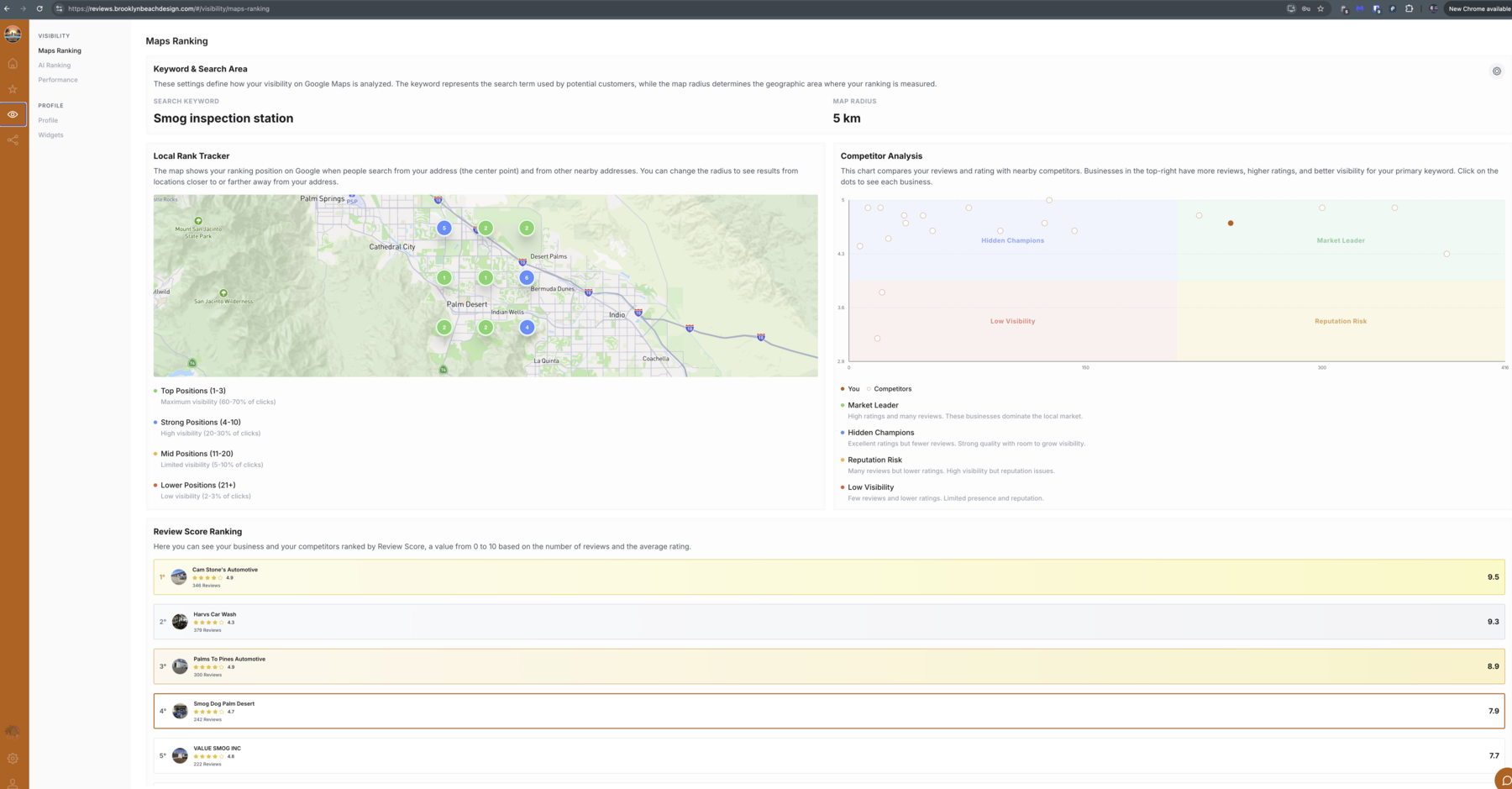Click the Competitors legend entry below chart
The image size is (1512, 789).
point(890,389)
